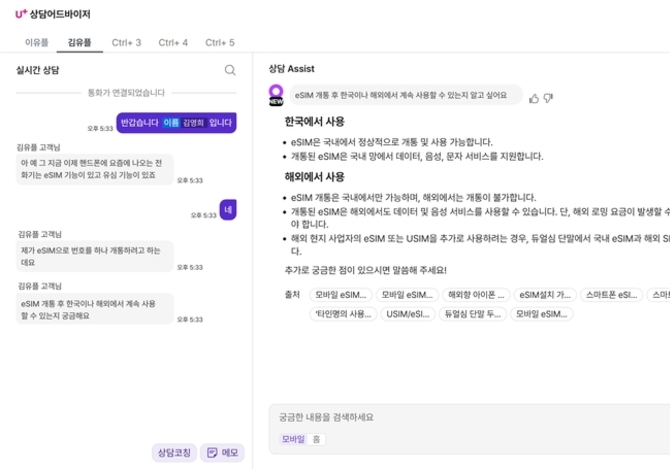
Task: Click the customer message ending 궁금해요
Action: pyautogui.click(x=95, y=309)
